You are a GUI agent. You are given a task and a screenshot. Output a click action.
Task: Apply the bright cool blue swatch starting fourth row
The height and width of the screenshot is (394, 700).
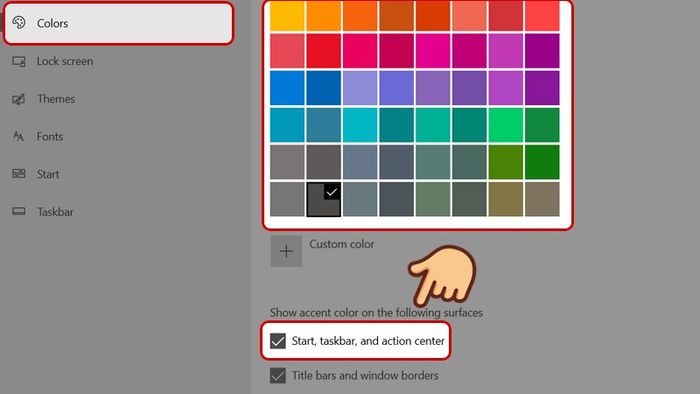(287, 125)
